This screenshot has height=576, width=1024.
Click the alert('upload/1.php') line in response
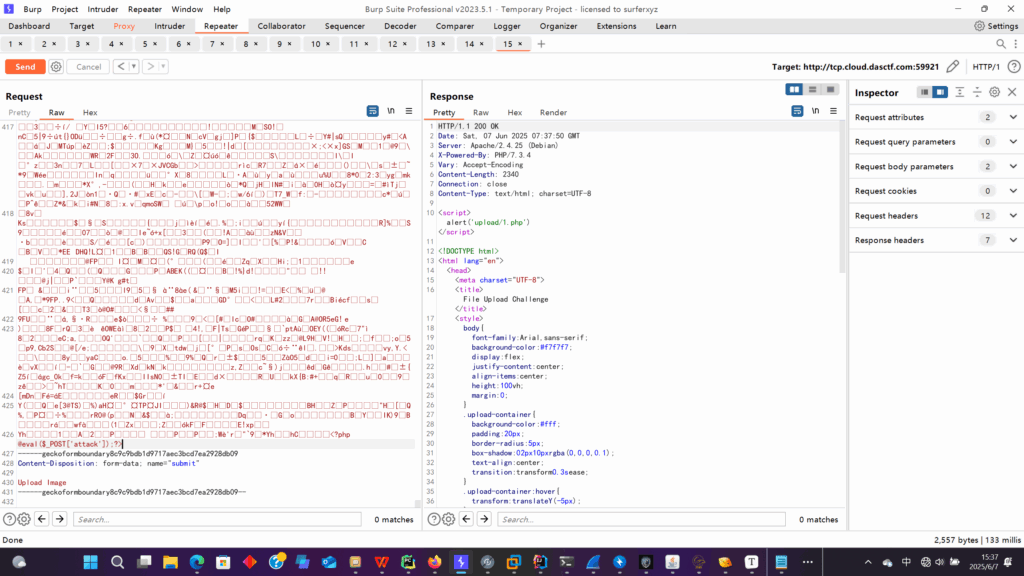pyautogui.click(x=488, y=222)
